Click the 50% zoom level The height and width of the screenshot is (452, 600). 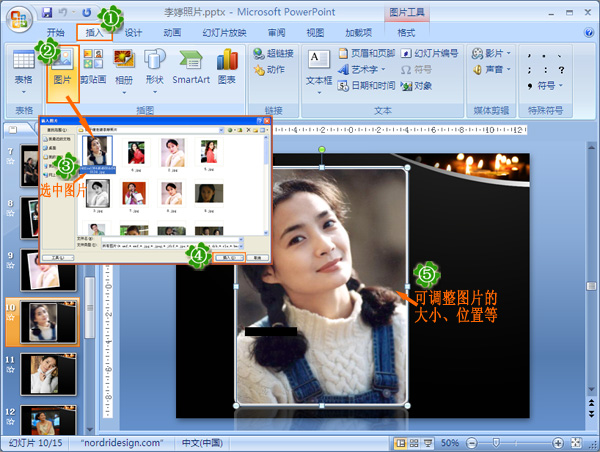(x=450, y=443)
